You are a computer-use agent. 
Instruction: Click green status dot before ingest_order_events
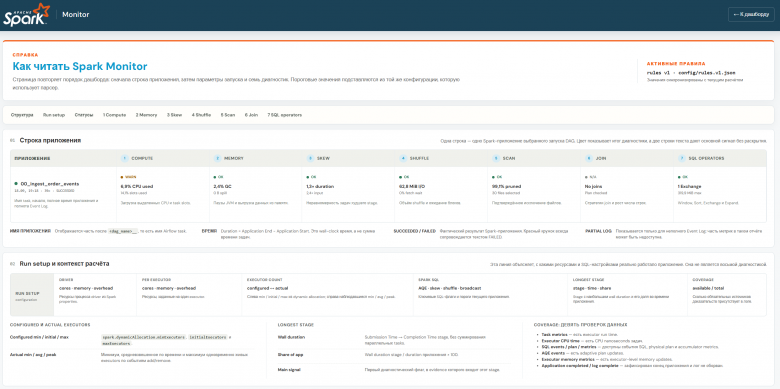pos(16,184)
